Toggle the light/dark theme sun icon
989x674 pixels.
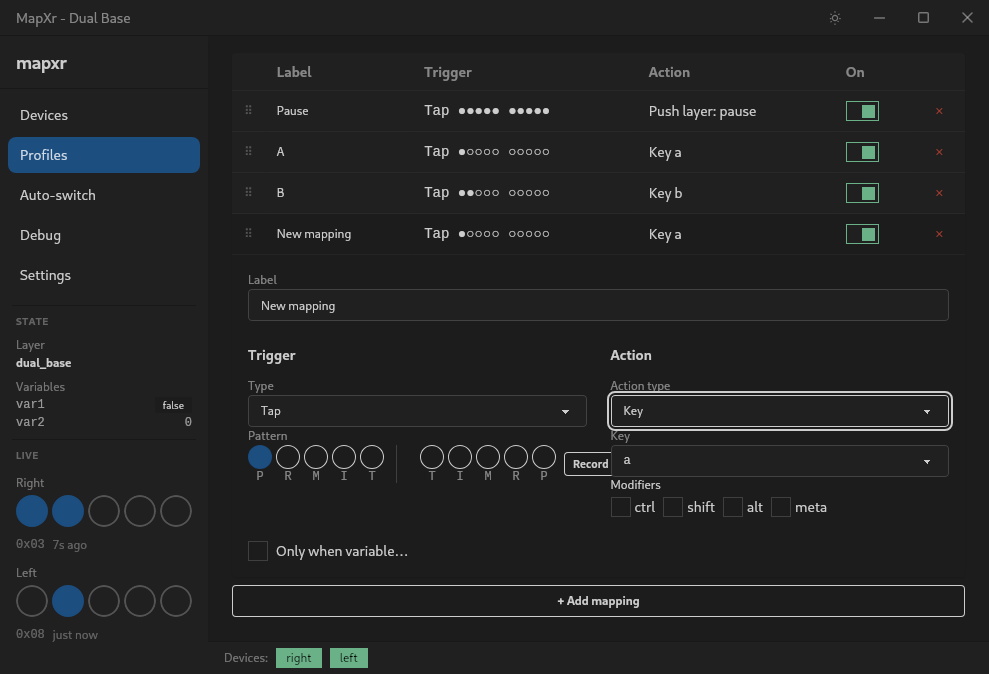(835, 18)
